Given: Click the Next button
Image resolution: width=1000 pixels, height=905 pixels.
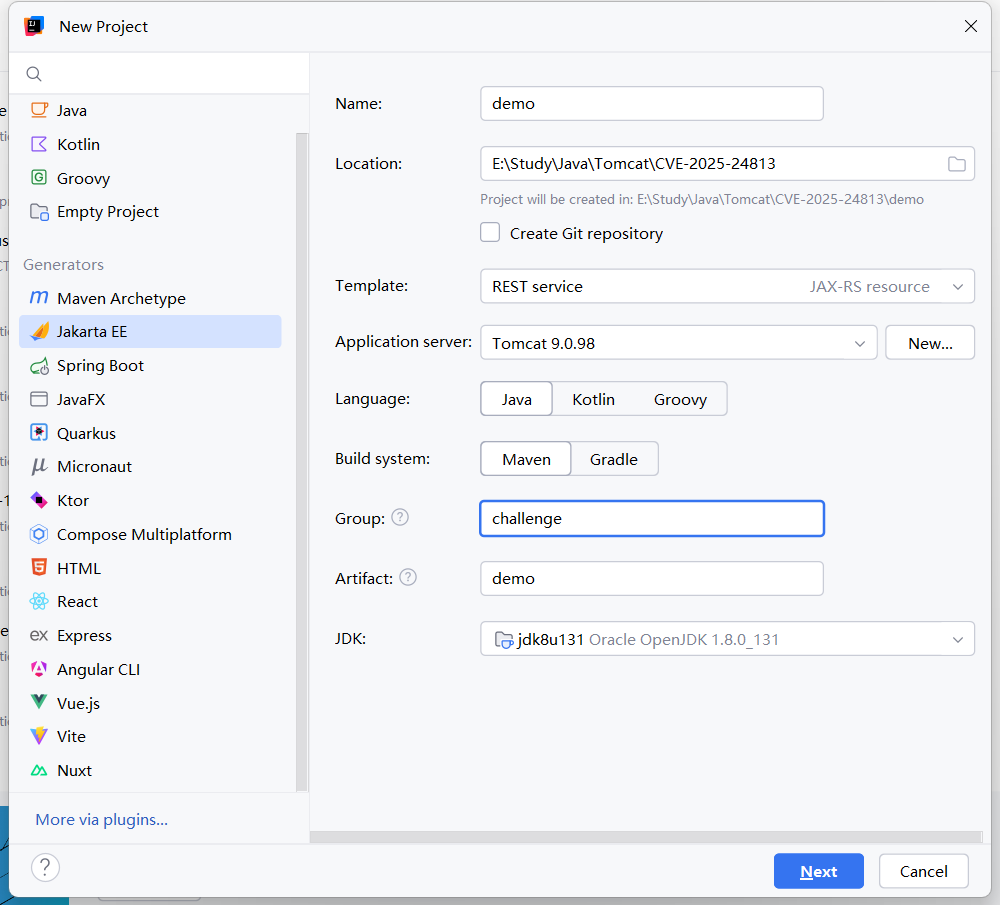Looking at the screenshot, I should (x=818, y=871).
